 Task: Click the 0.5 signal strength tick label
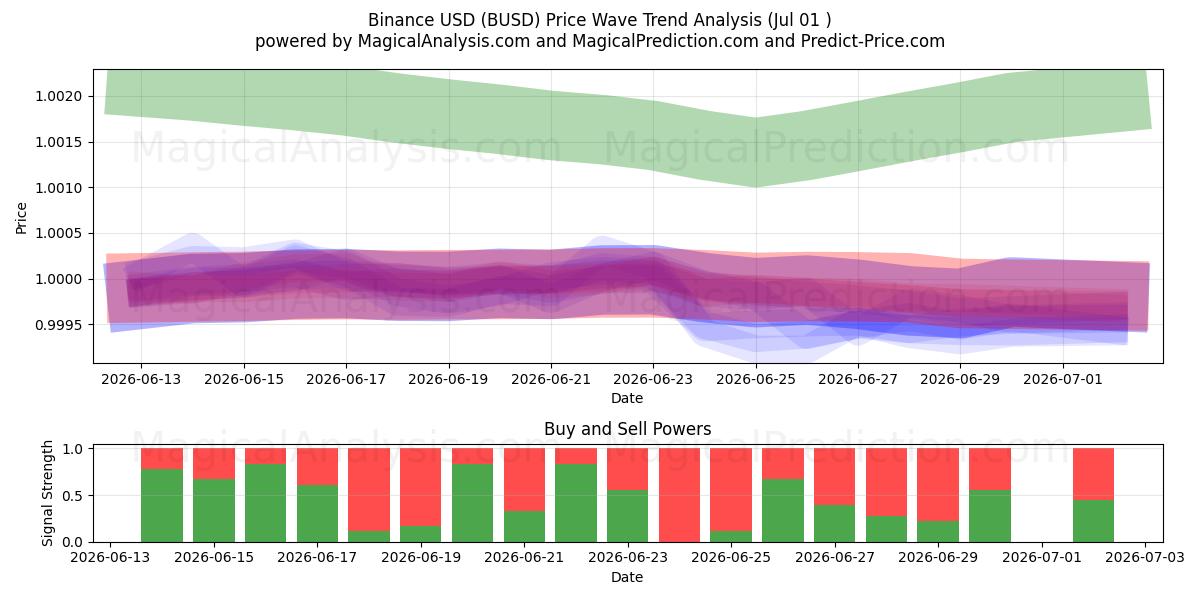click(73, 495)
